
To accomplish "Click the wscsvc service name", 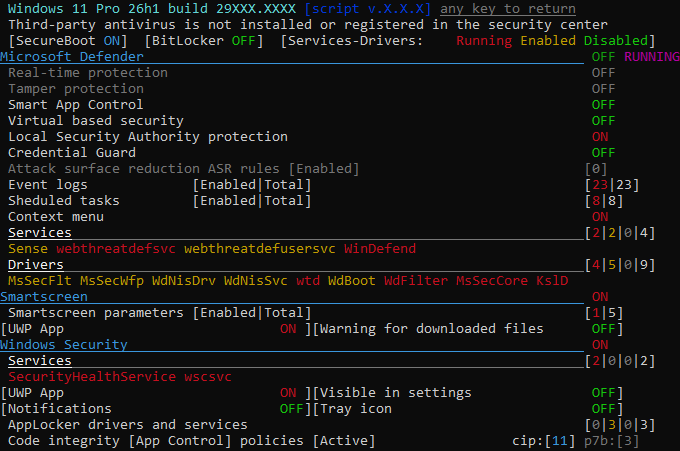I will tap(208, 377).
